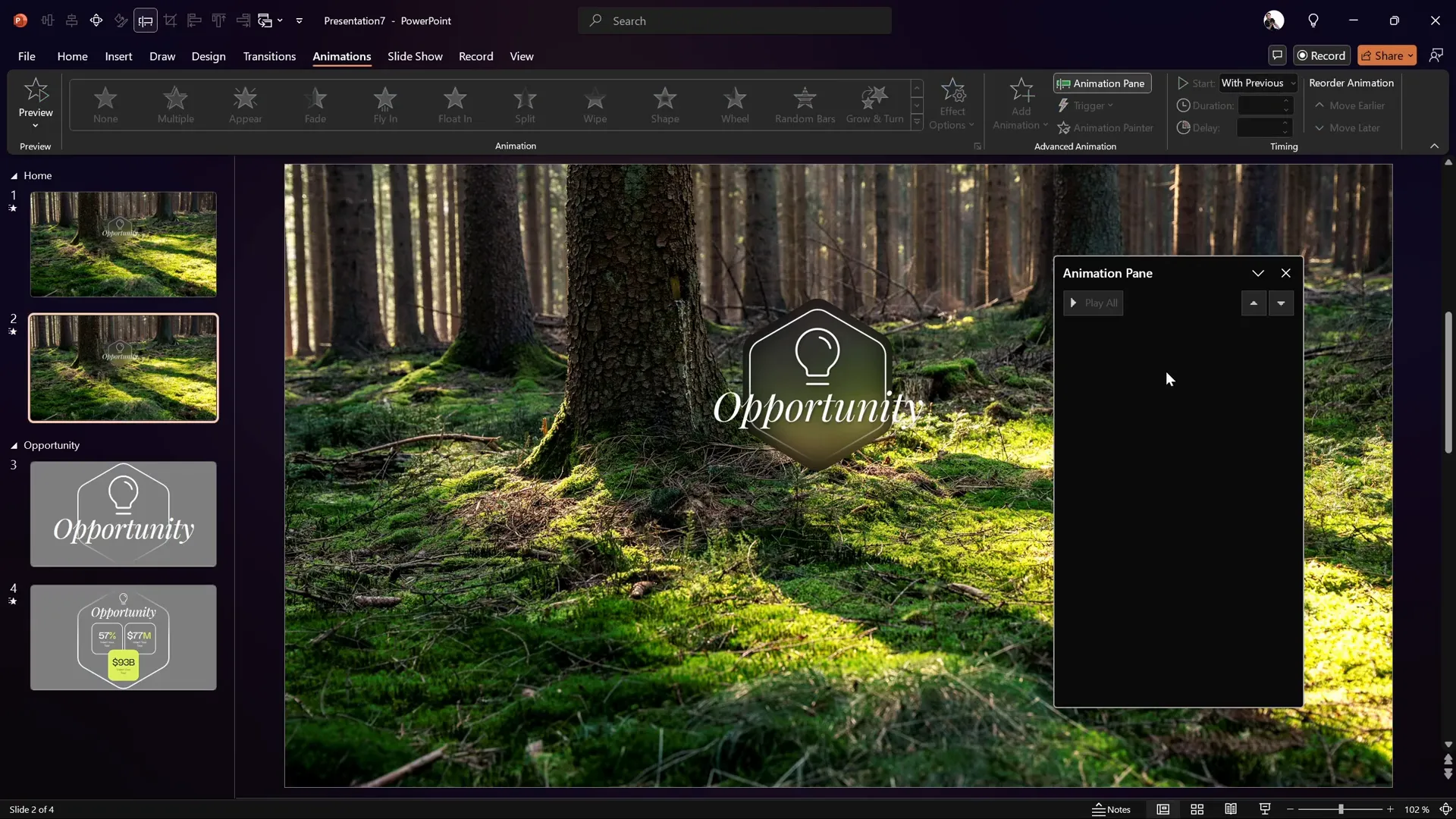Click the Align Top icon in quick access toolbar
The image size is (1456, 819).
point(218,20)
